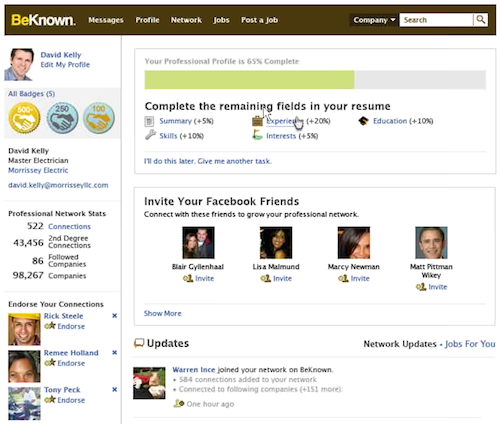The image size is (500, 424).
Task: Click Show More Facebook friends
Action: (163, 313)
